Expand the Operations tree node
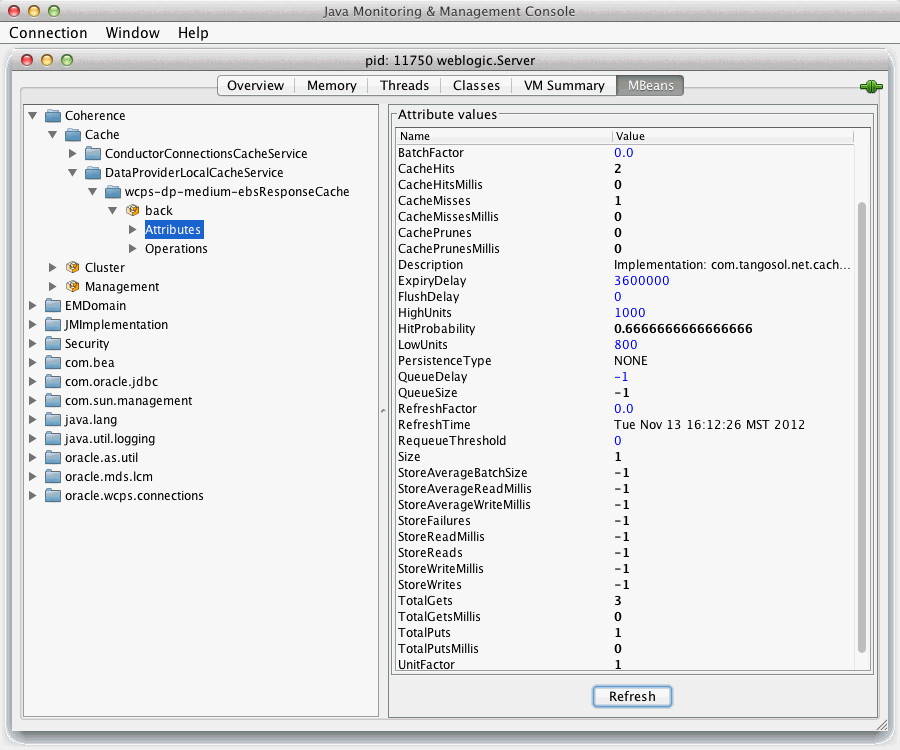The height and width of the screenshot is (750, 900). click(x=133, y=248)
